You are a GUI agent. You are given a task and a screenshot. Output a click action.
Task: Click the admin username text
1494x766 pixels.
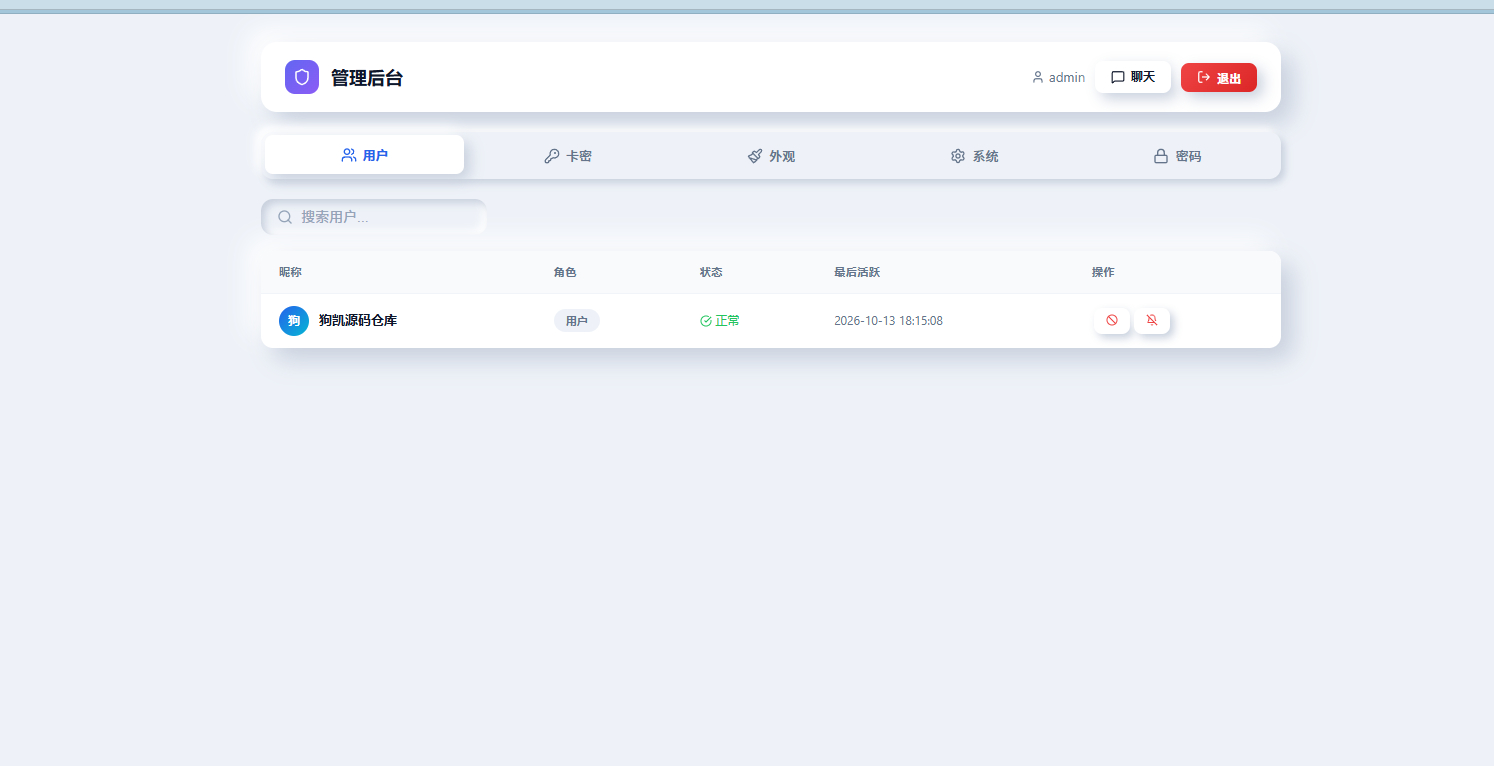[x=1067, y=77]
